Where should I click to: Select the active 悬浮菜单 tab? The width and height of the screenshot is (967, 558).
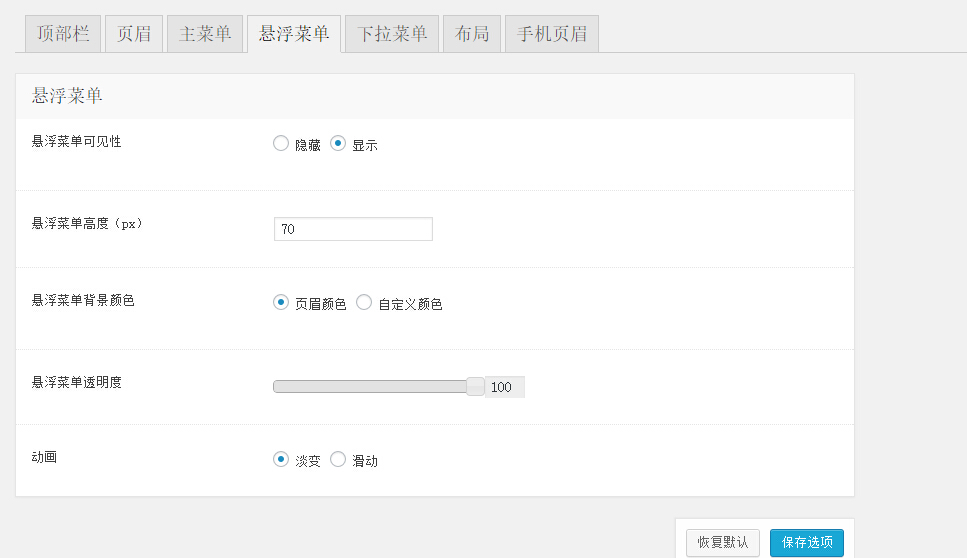[x=294, y=34]
